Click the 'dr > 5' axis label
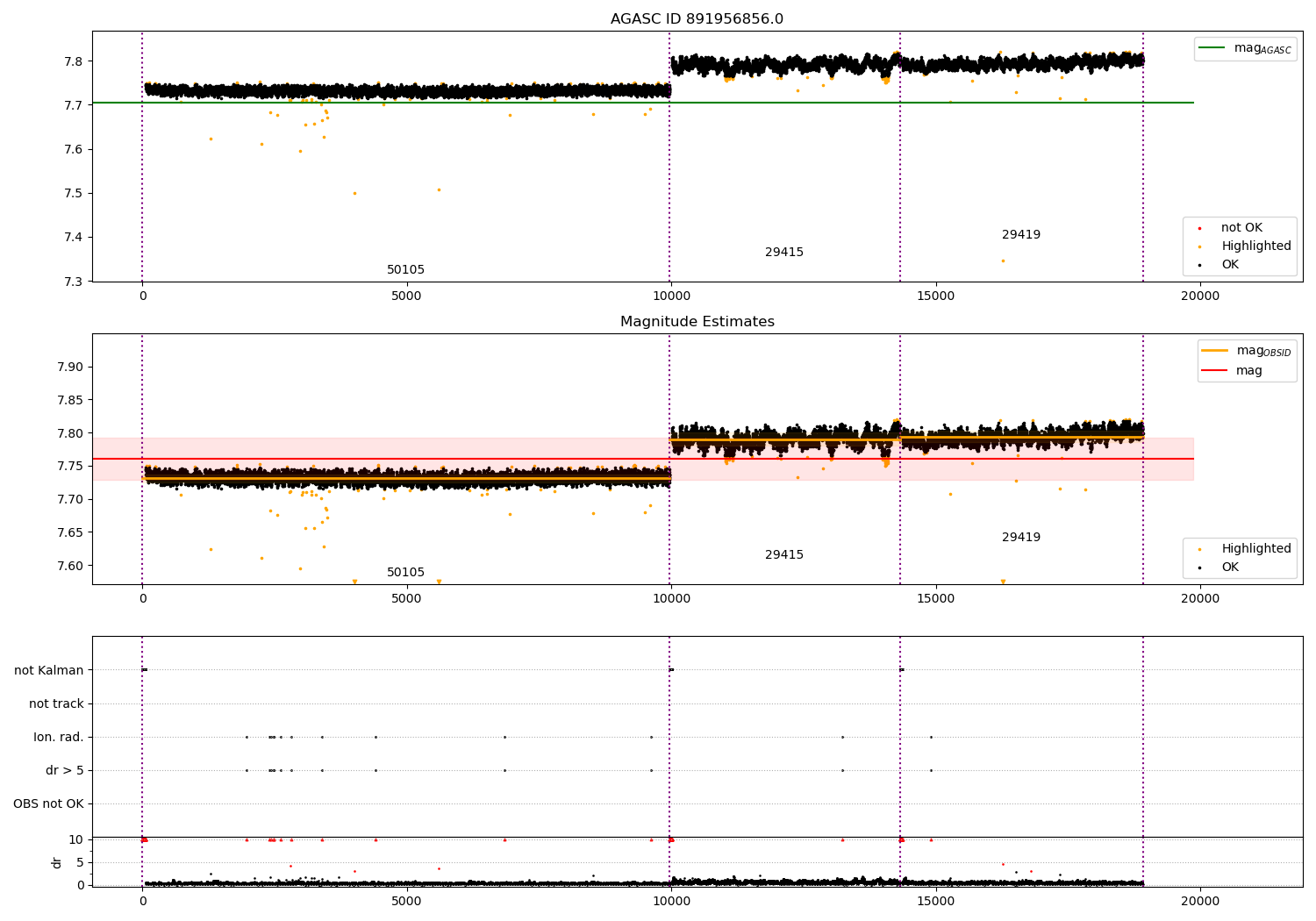The image size is (1316, 921). click(x=65, y=771)
